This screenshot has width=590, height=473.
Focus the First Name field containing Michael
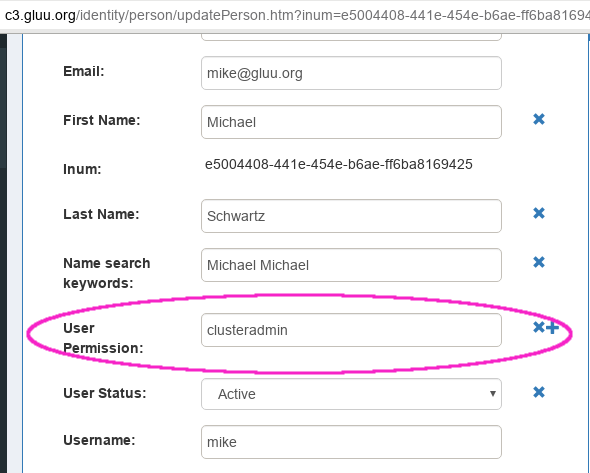coord(351,122)
